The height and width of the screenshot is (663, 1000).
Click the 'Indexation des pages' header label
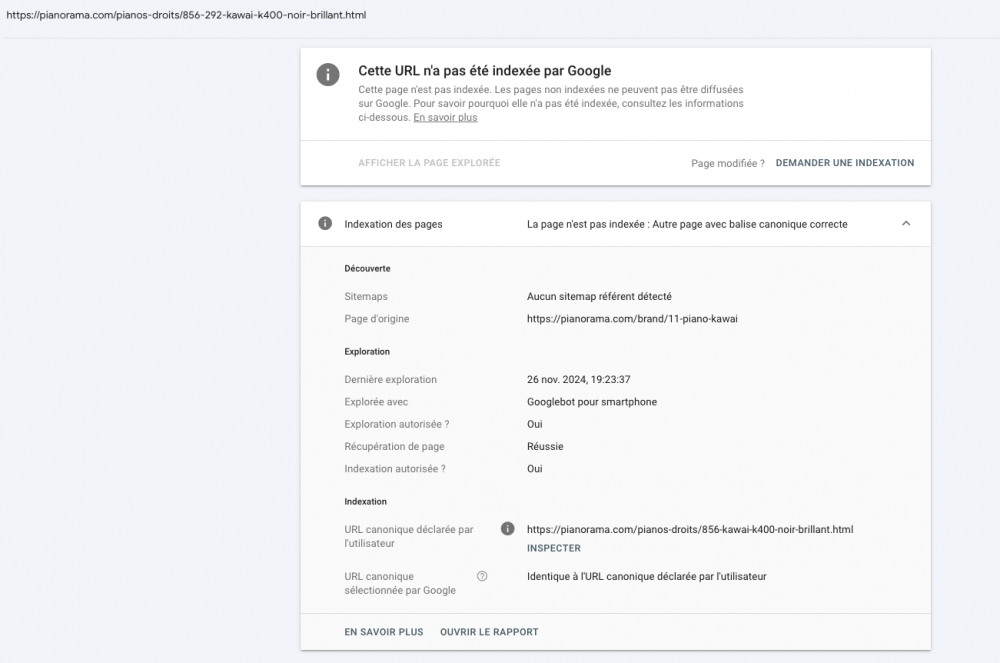coord(393,224)
